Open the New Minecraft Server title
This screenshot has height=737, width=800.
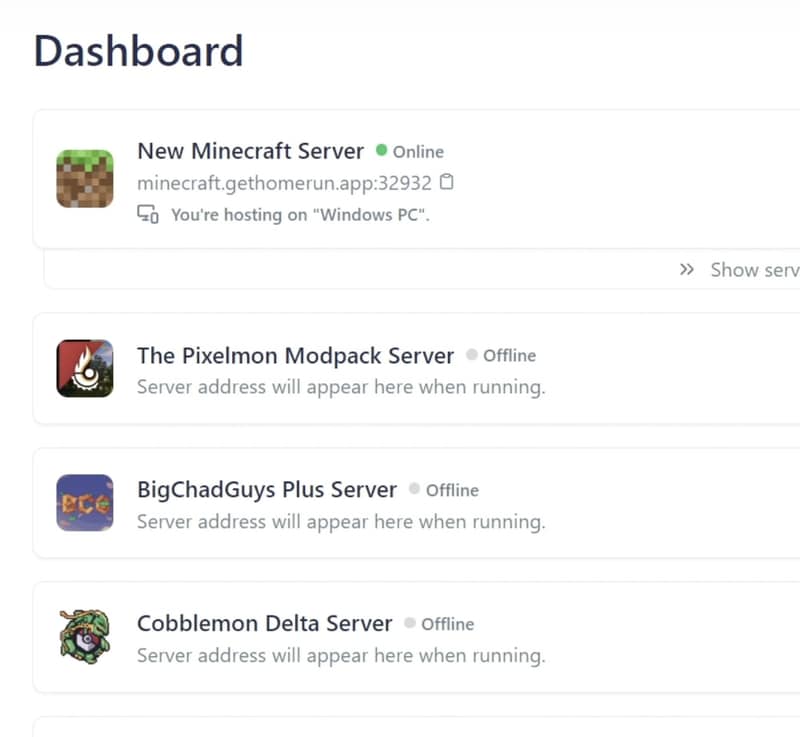click(250, 151)
